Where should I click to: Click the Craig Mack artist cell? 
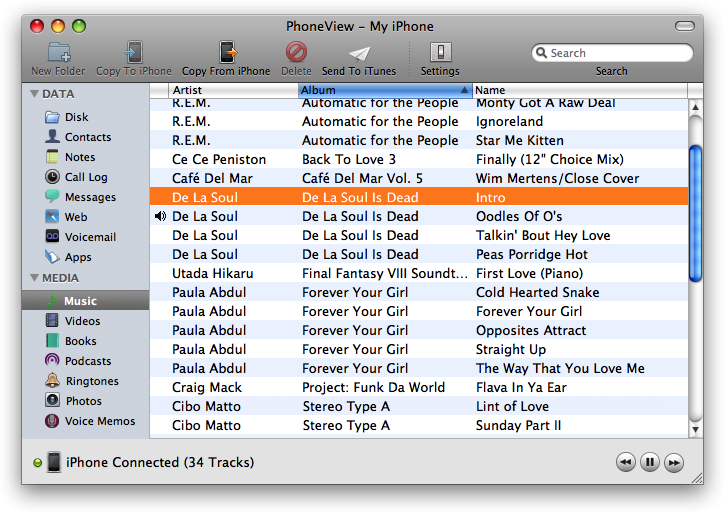click(x=207, y=387)
